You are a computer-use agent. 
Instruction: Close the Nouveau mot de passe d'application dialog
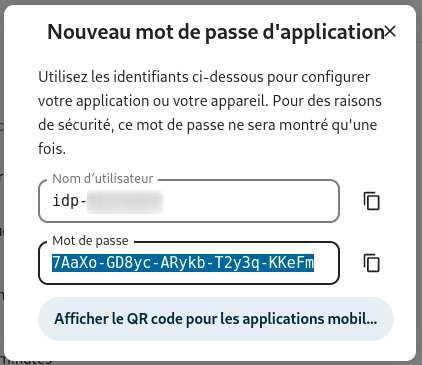pyautogui.click(x=390, y=32)
